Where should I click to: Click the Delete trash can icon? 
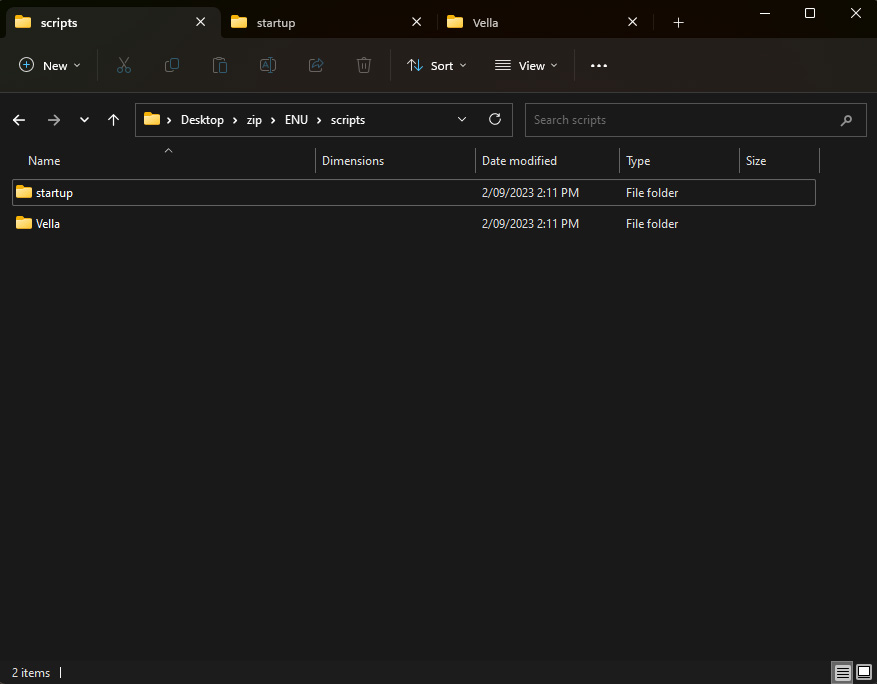click(364, 65)
